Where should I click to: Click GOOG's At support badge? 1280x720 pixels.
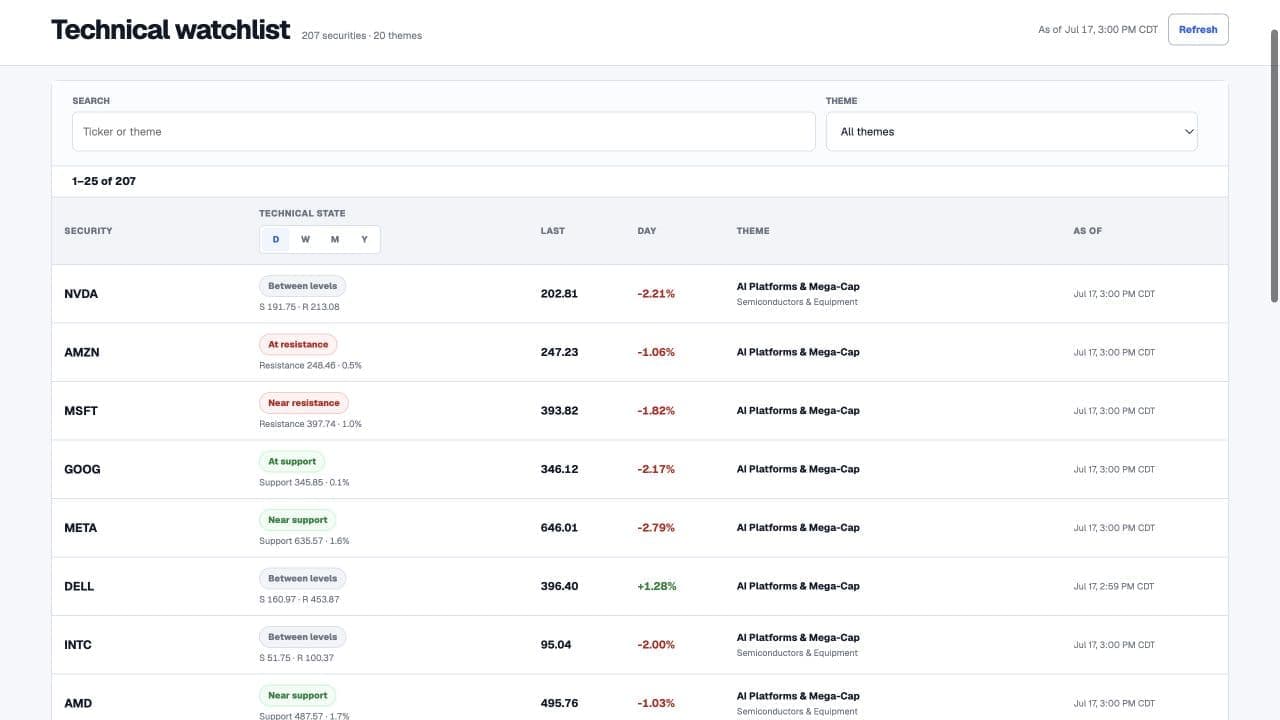[x=292, y=461]
